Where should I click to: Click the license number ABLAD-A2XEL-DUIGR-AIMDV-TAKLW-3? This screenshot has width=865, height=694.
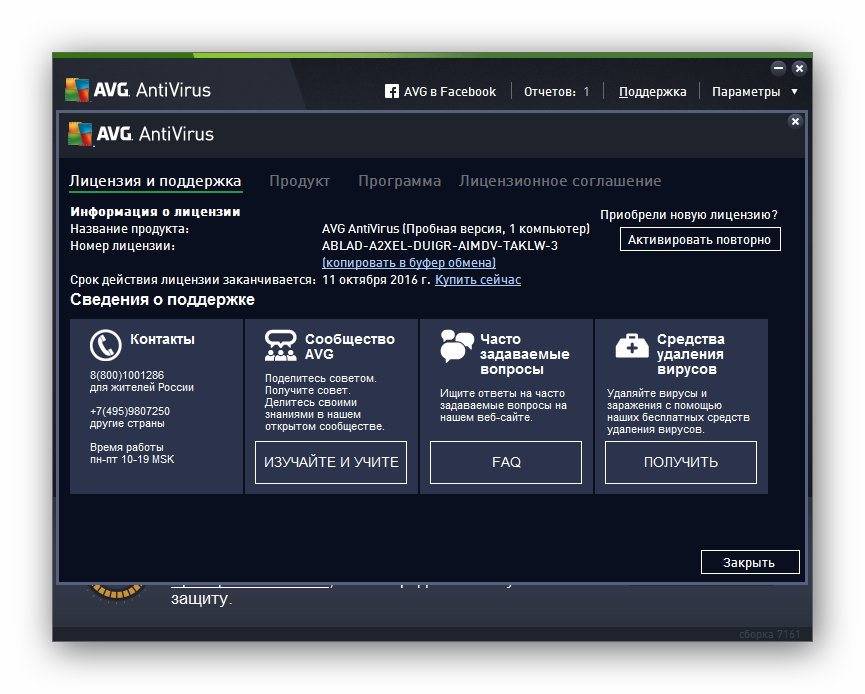(440, 245)
